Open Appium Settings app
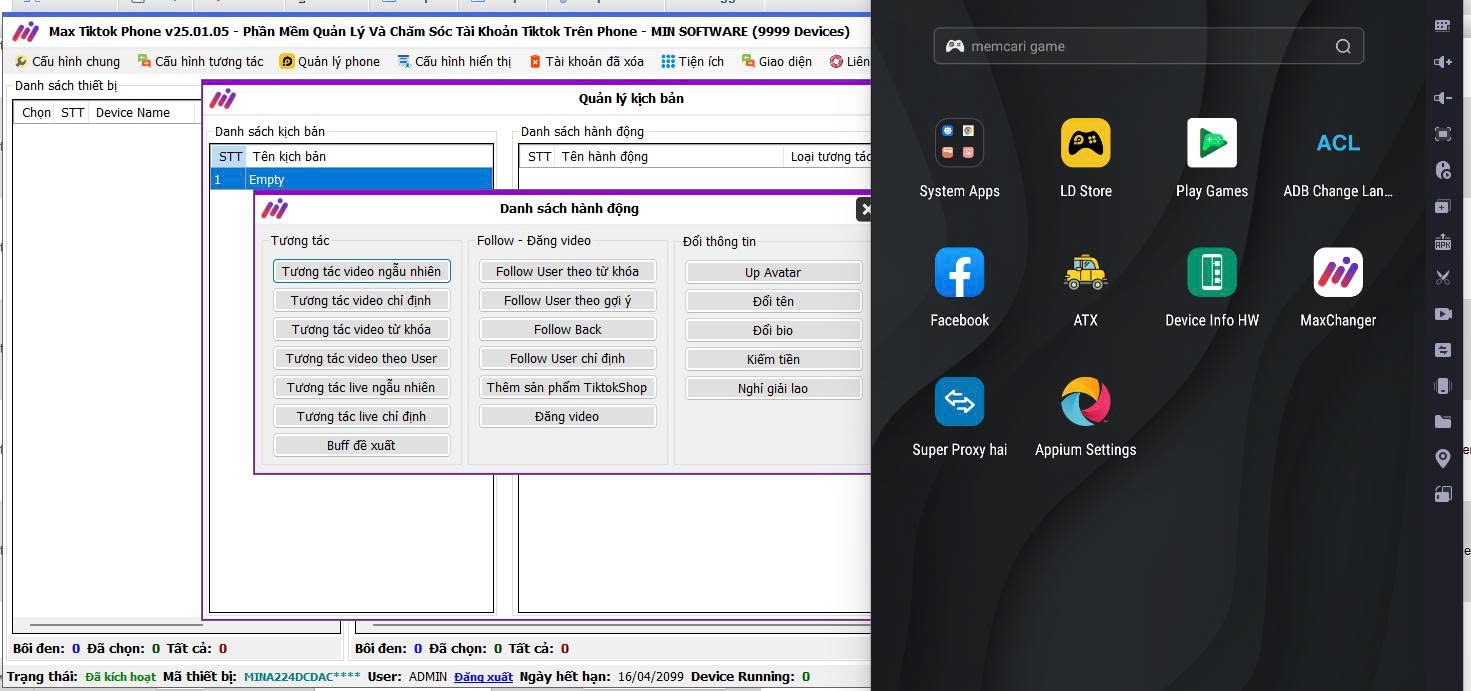Viewport: 1471px width, 691px height. [1085, 402]
